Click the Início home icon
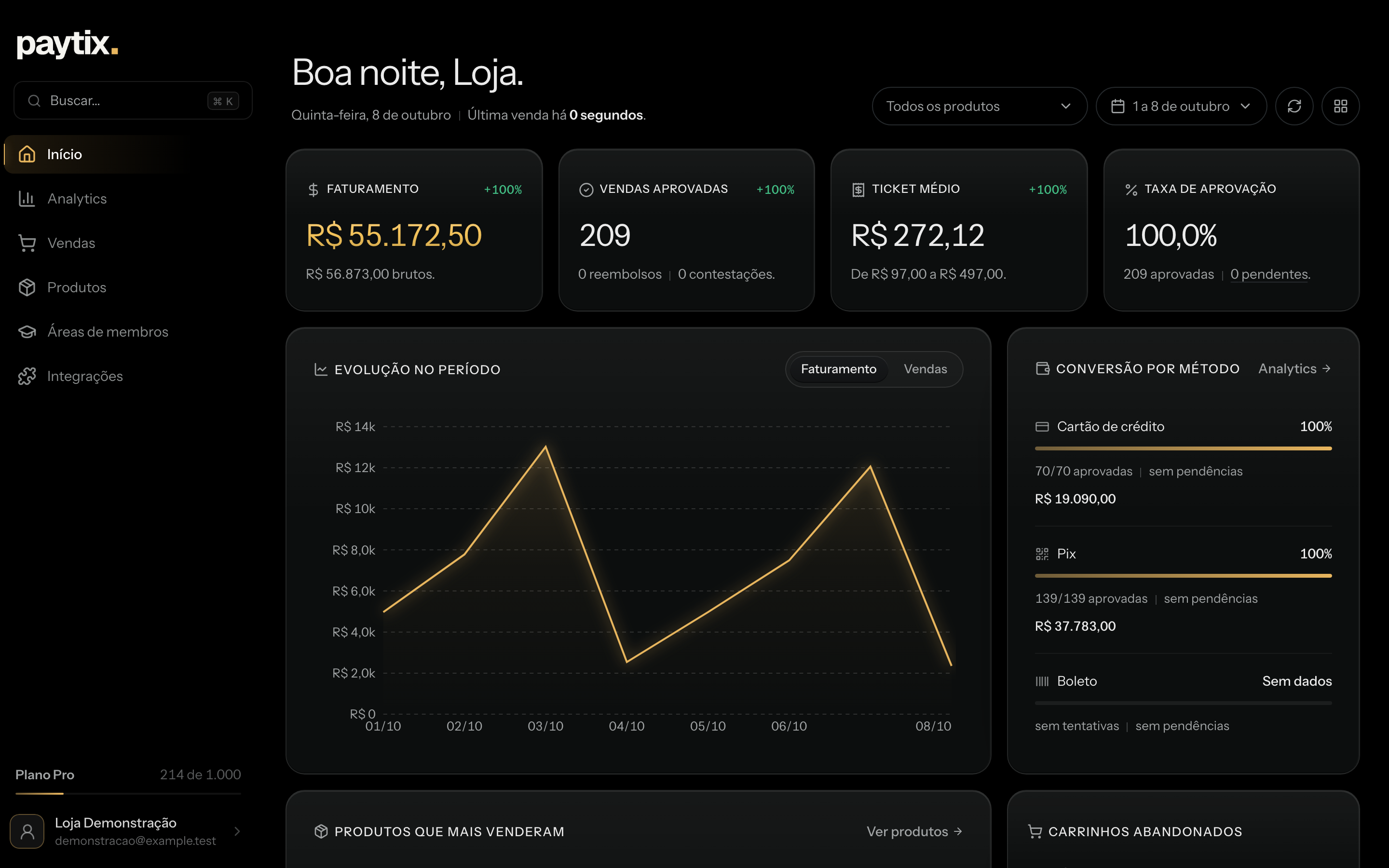The height and width of the screenshot is (868, 1389). (x=27, y=154)
